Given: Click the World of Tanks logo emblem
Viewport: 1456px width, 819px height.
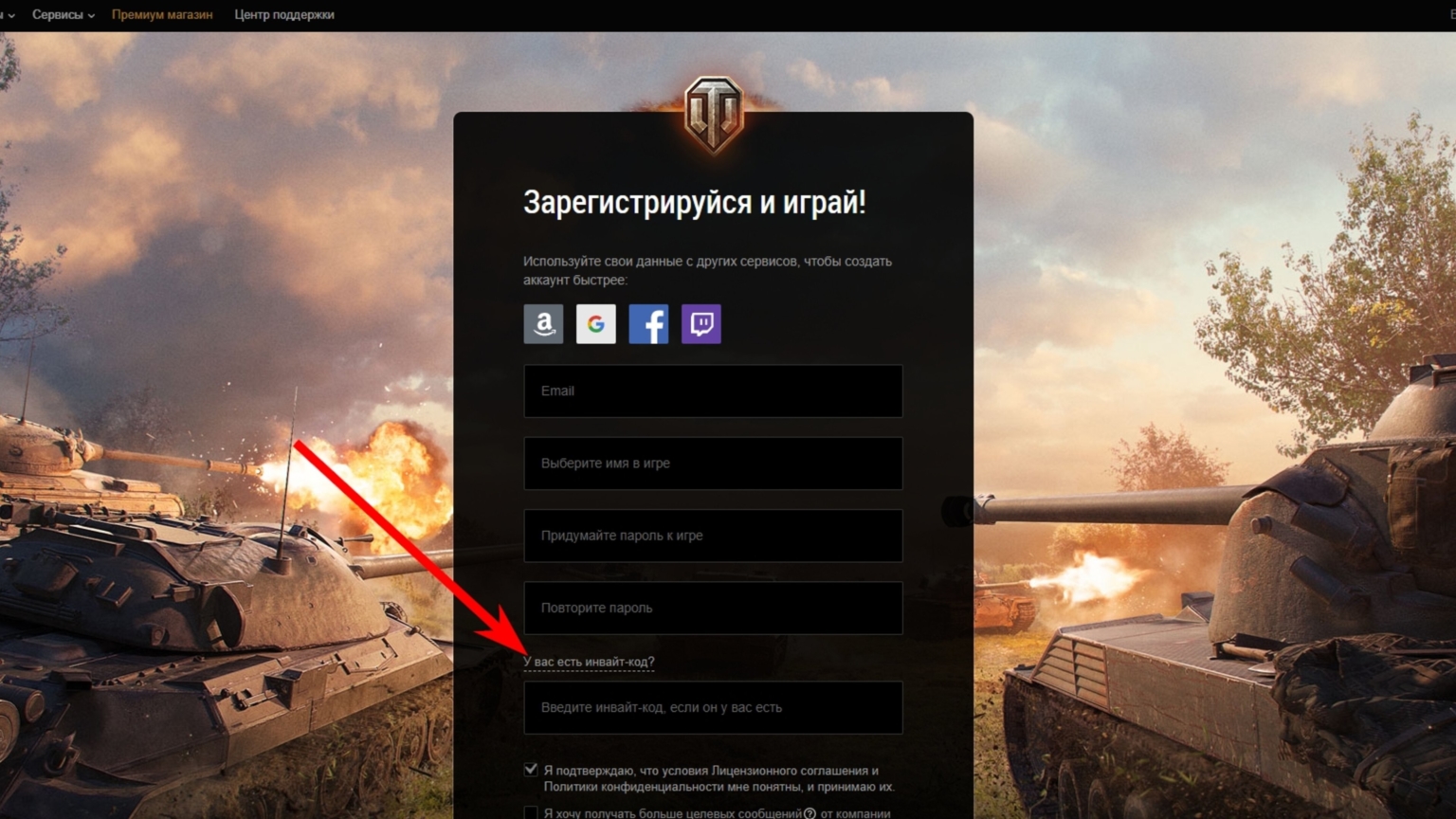Looking at the screenshot, I should pos(714,115).
